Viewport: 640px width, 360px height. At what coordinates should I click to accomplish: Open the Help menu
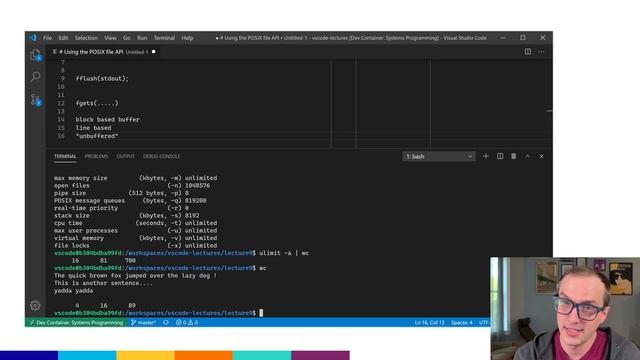(187, 38)
